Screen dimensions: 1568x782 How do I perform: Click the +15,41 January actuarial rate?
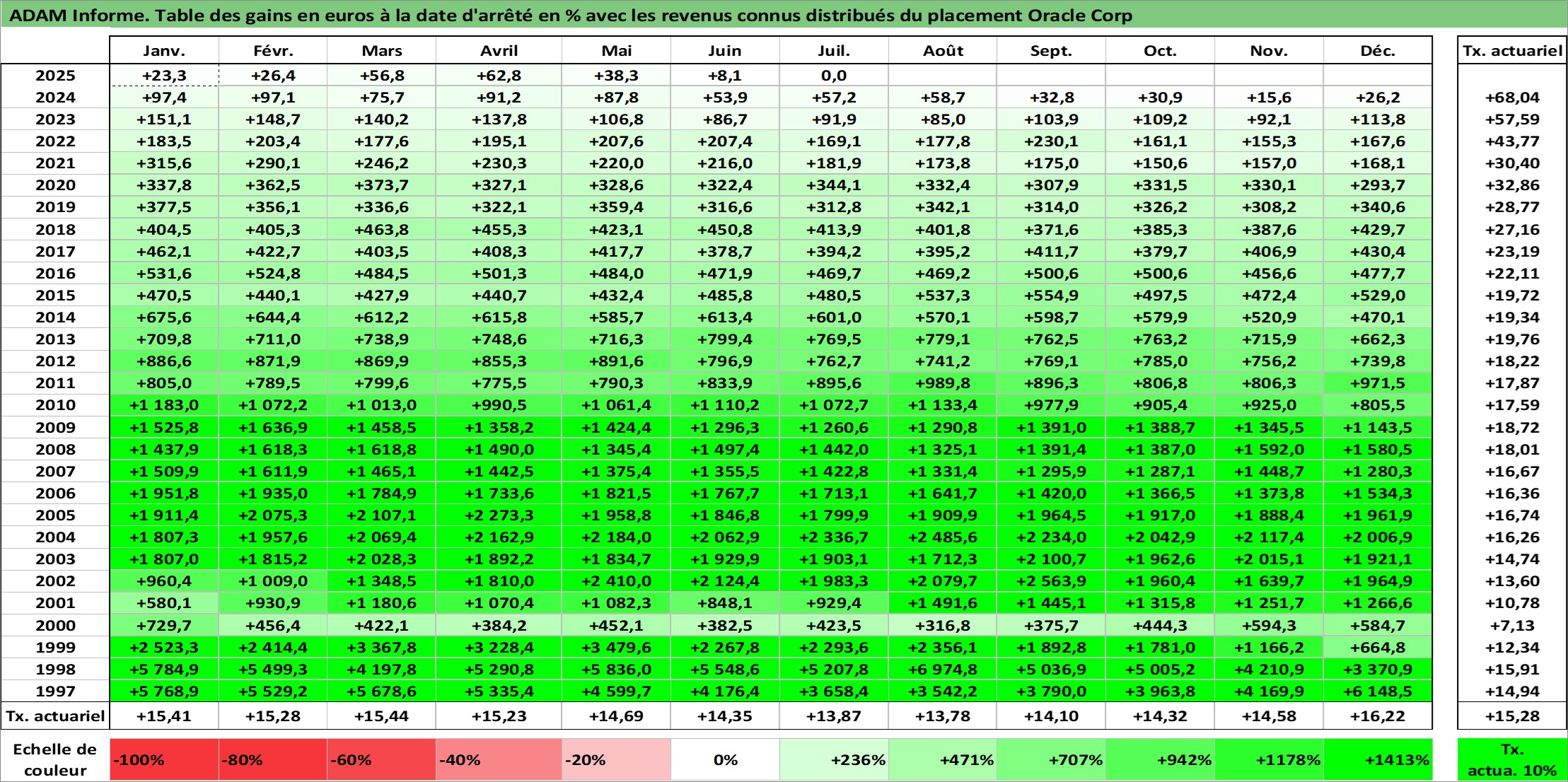coord(164,716)
